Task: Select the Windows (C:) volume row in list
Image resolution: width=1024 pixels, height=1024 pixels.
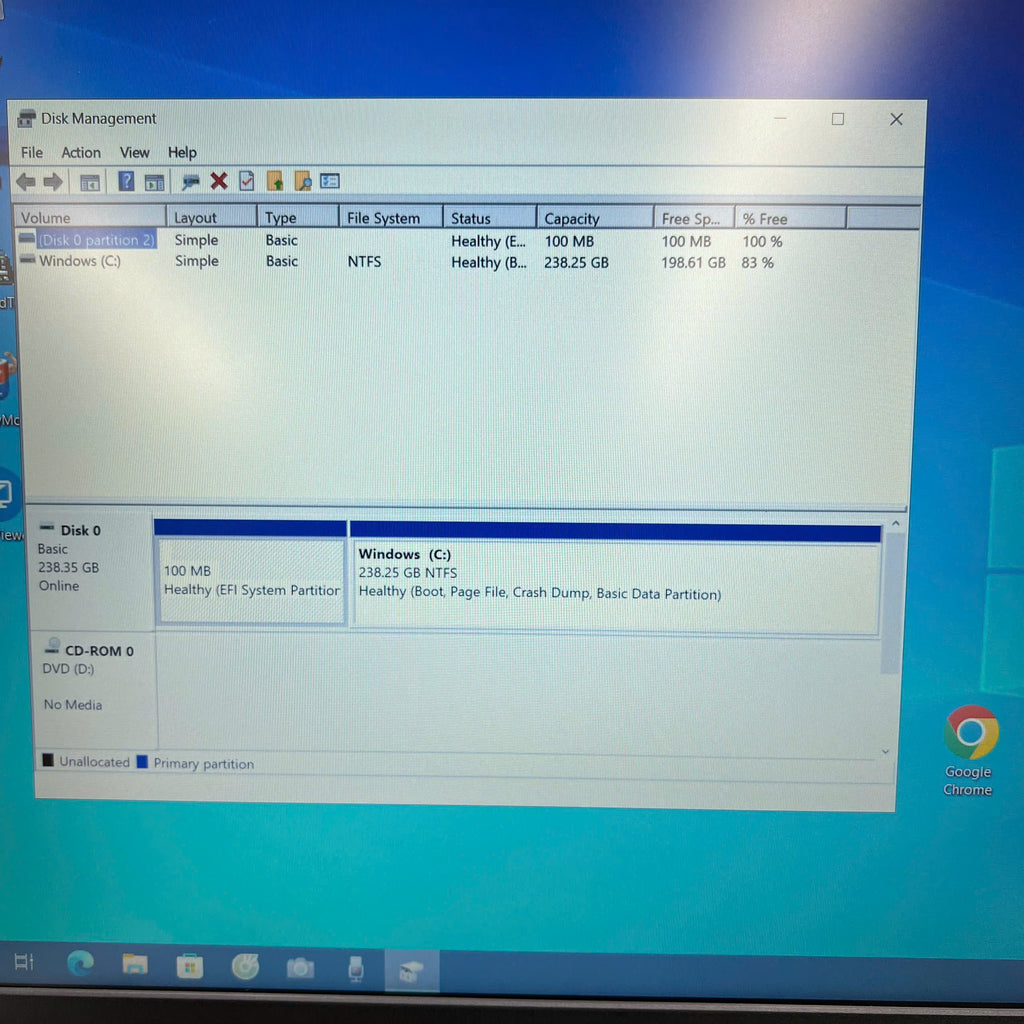Action: click(x=80, y=261)
